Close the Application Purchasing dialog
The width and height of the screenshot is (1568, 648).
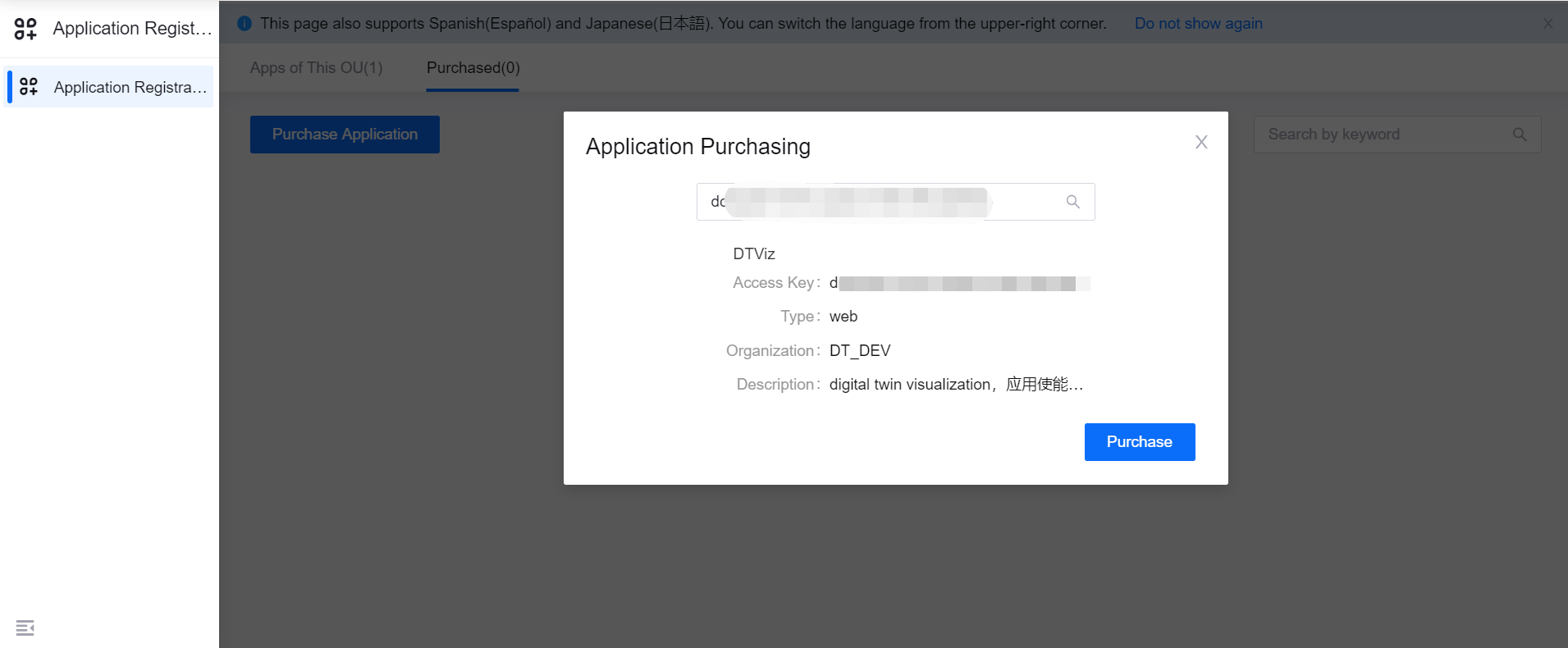1201,143
